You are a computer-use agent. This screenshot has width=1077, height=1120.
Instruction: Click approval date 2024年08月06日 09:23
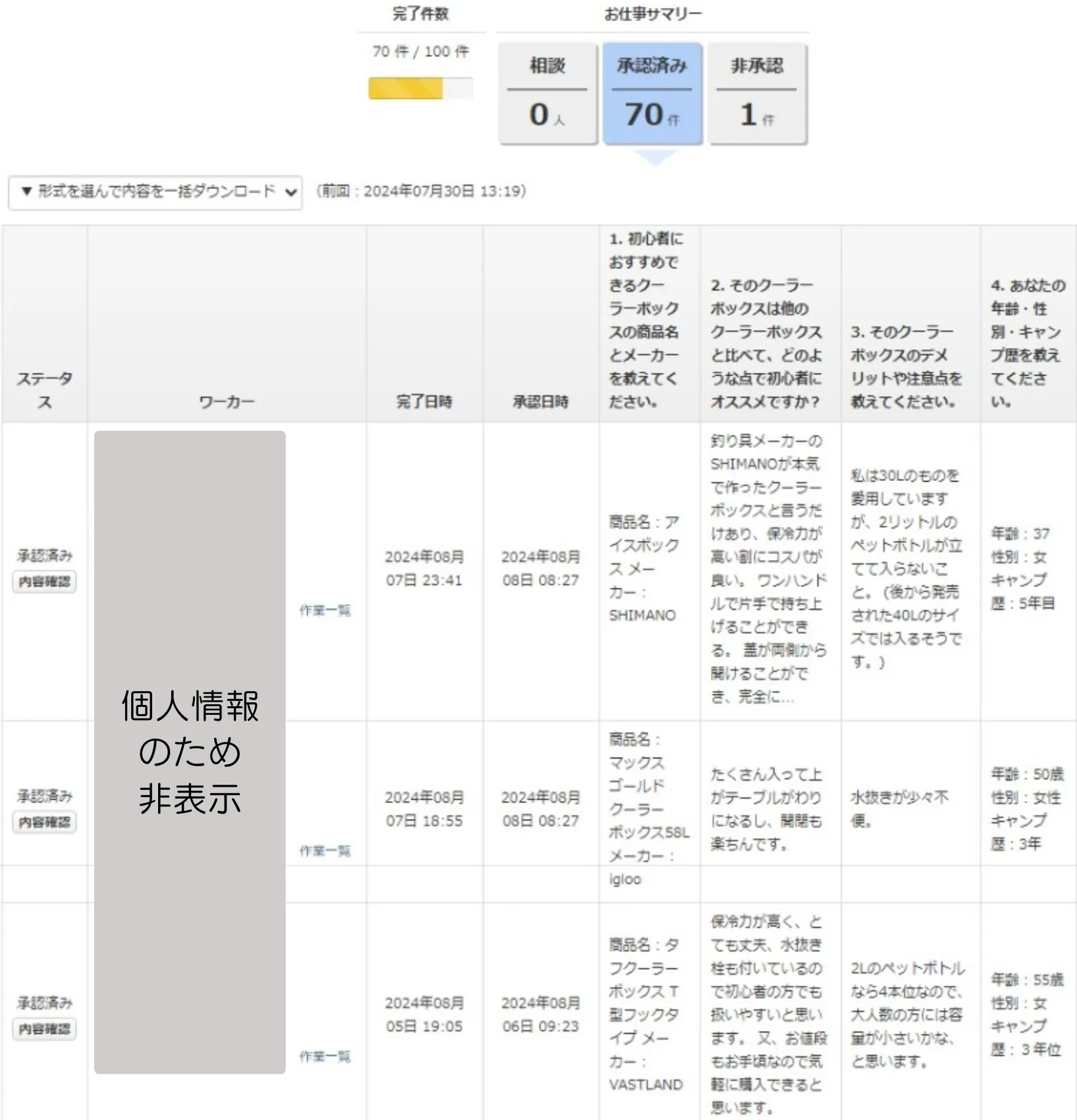pyautogui.click(x=541, y=1015)
